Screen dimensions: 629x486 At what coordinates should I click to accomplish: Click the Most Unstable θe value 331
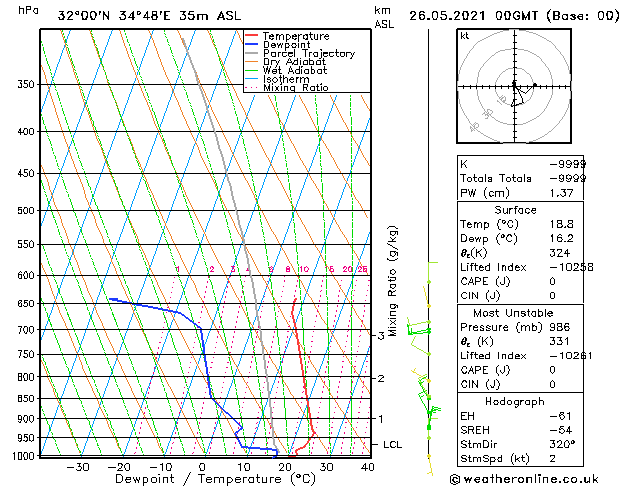560,341
